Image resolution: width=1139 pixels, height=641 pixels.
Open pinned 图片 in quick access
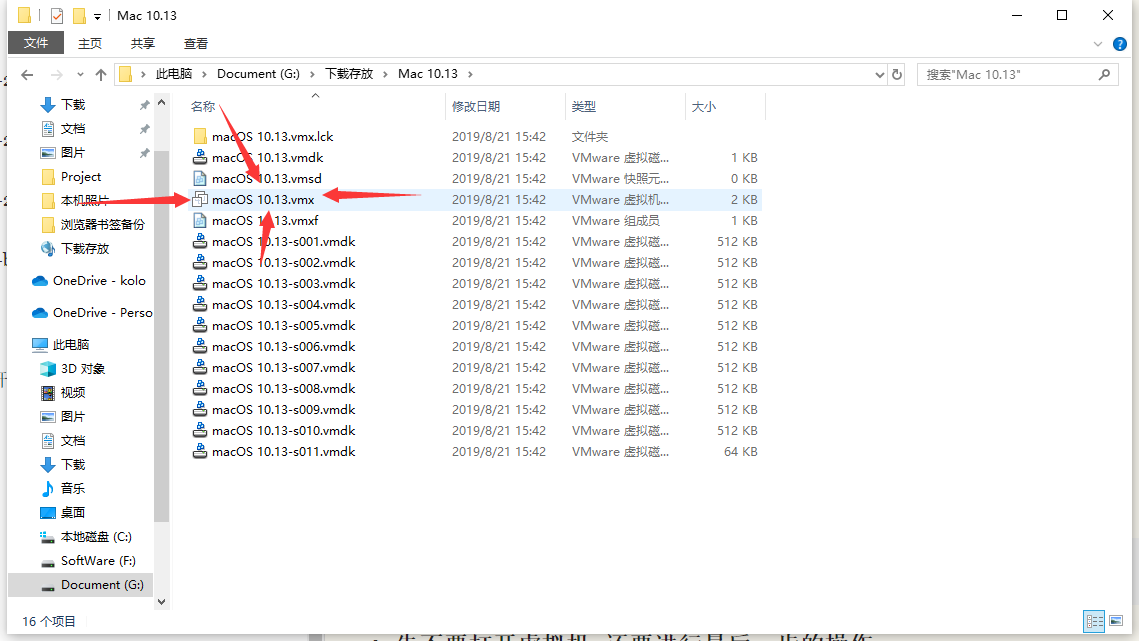[x=73, y=153]
